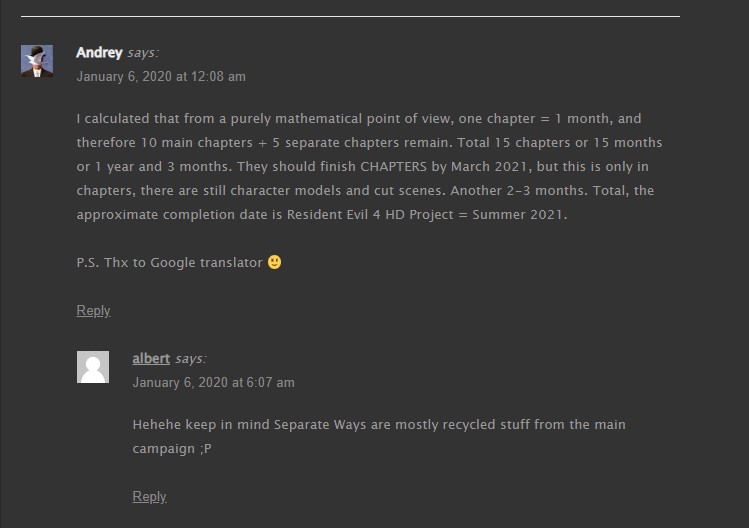The image size is (749, 528).
Task: Click the smiley emoji after Google translator
Action: click(x=274, y=262)
